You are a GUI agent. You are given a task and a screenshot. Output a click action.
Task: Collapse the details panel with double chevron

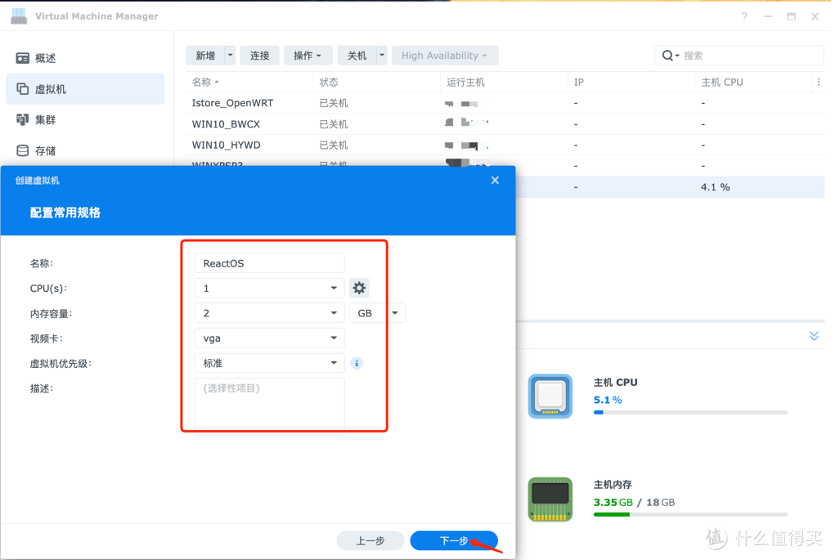tap(814, 336)
